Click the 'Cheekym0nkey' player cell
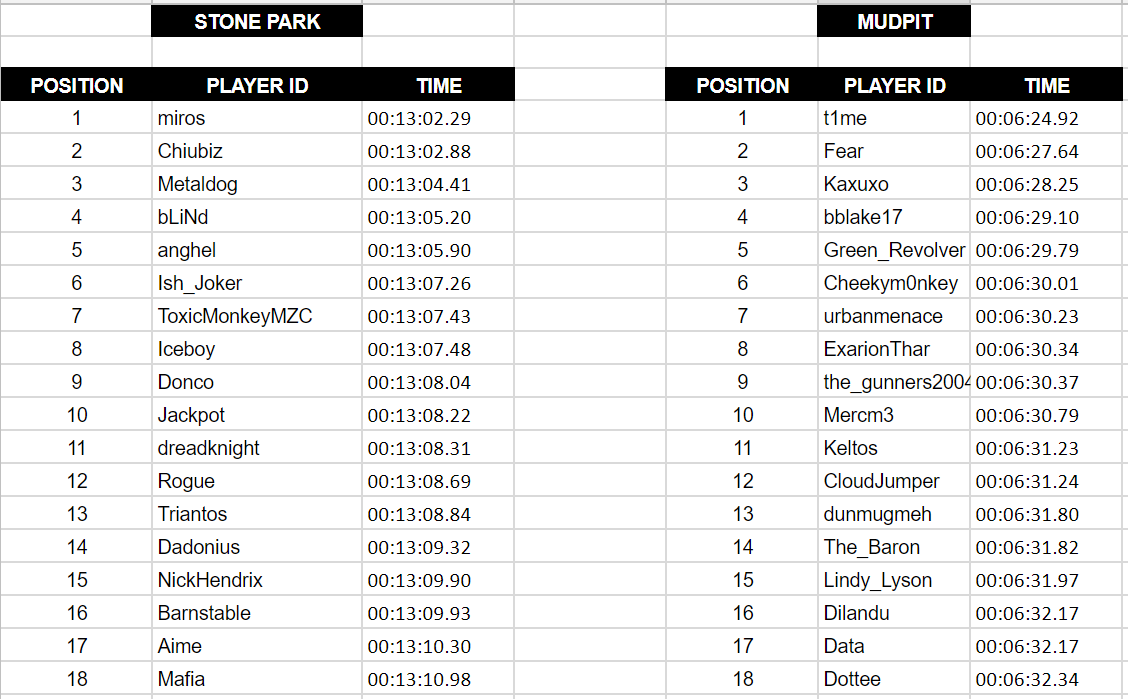 [894, 283]
